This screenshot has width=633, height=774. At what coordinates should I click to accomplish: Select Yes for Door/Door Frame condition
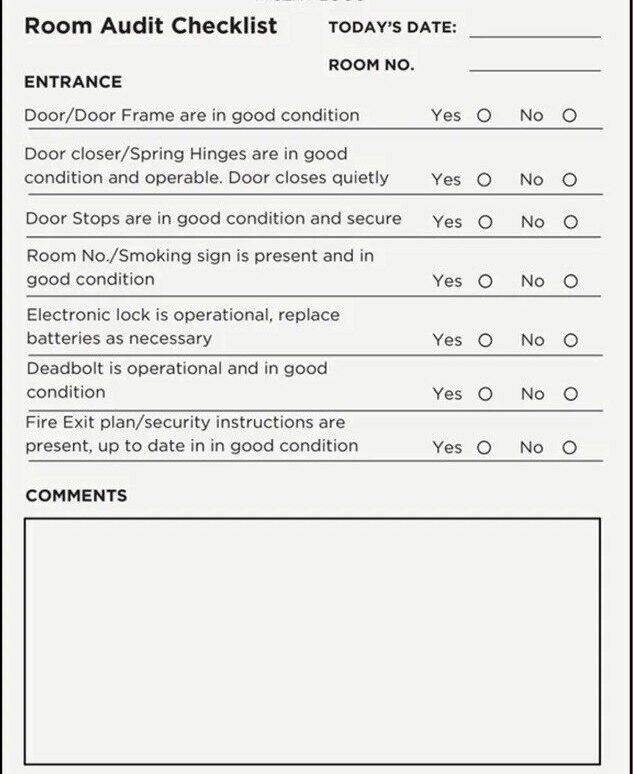click(x=484, y=116)
